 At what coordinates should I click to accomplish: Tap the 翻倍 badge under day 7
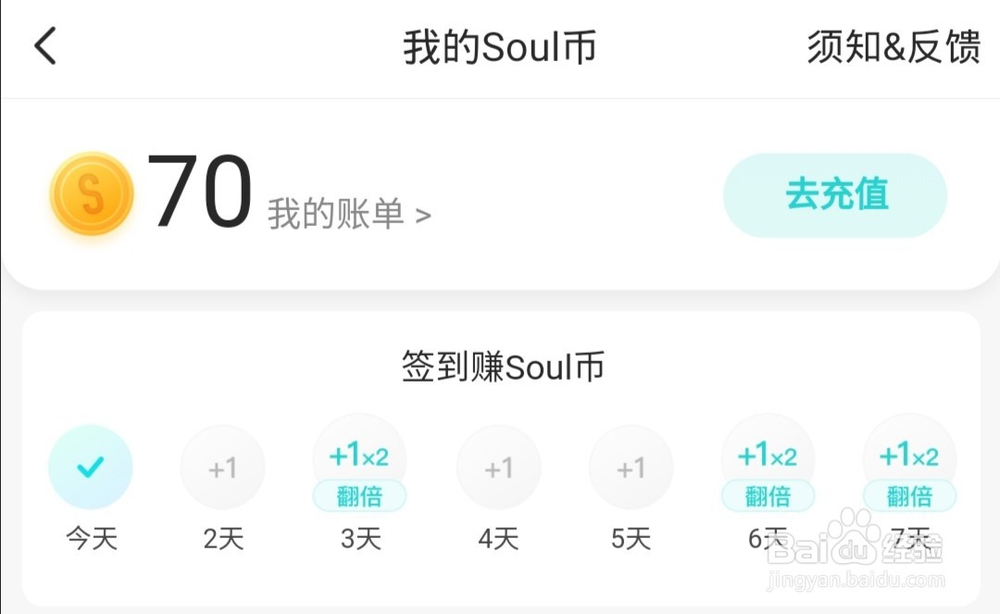(x=909, y=496)
